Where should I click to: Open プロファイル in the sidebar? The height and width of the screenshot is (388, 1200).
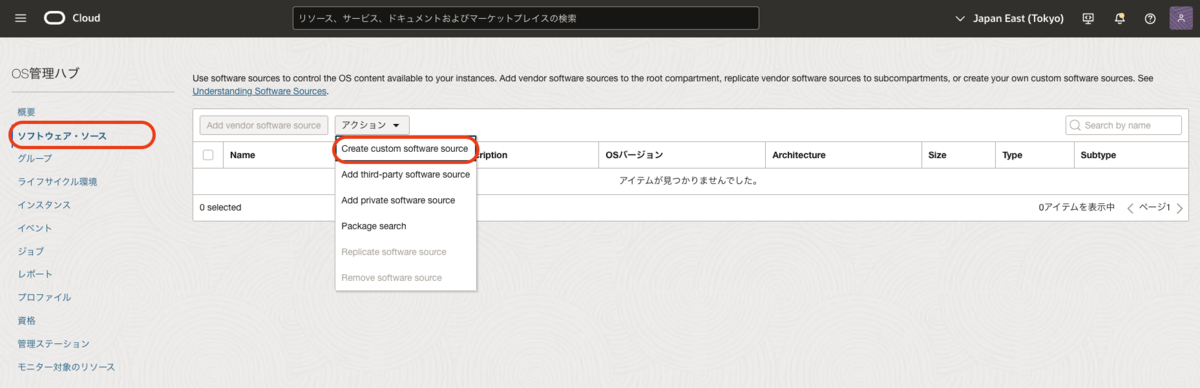point(44,297)
